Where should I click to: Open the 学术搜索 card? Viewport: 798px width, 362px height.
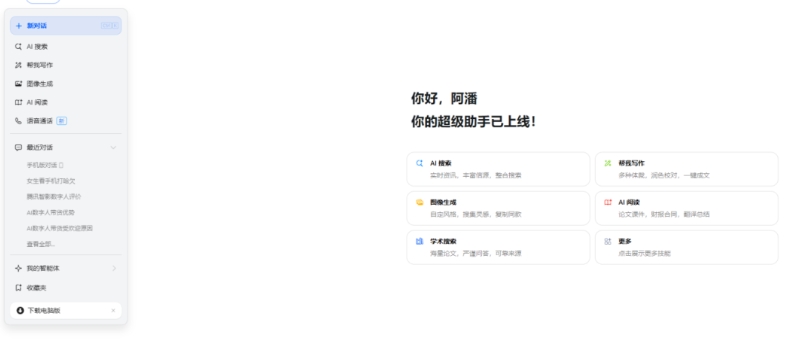tap(498, 247)
